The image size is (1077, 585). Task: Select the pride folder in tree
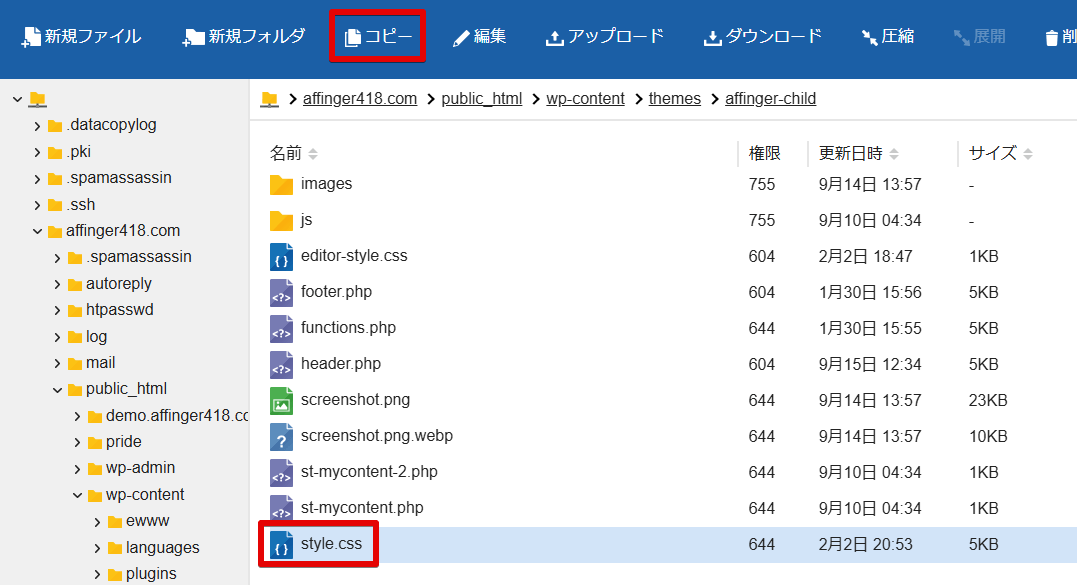click(x=124, y=441)
